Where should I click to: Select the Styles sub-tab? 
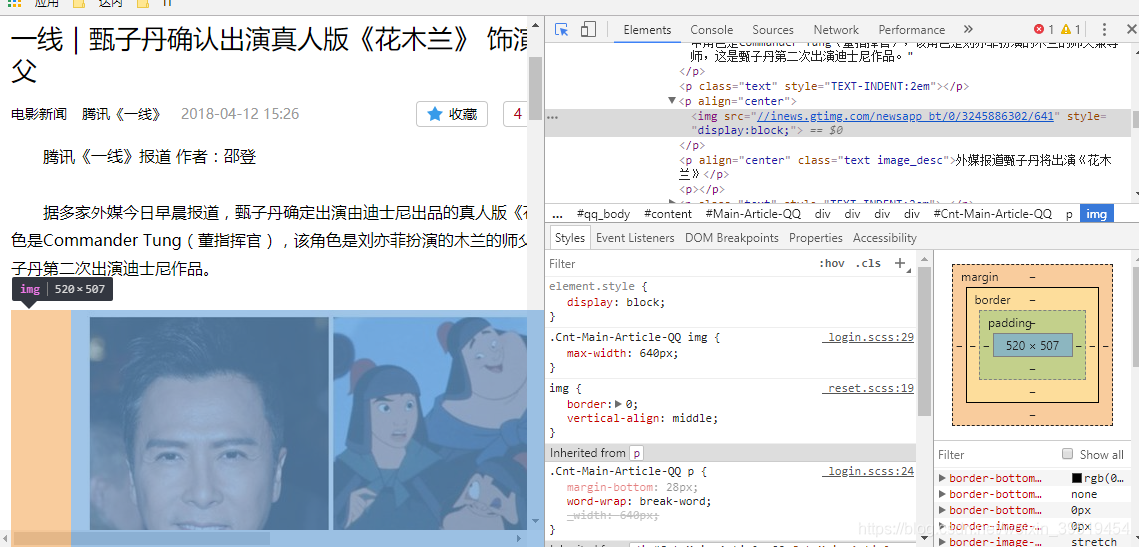pyautogui.click(x=570, y=238)
